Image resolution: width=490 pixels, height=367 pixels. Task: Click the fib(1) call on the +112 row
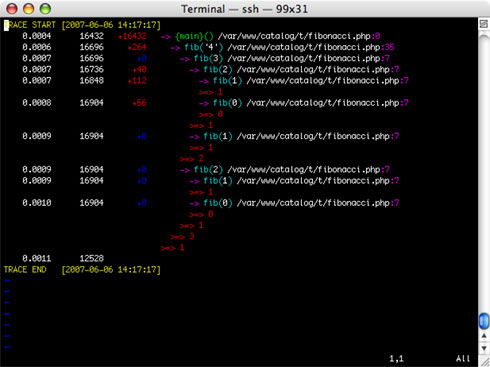click(227, 81)
